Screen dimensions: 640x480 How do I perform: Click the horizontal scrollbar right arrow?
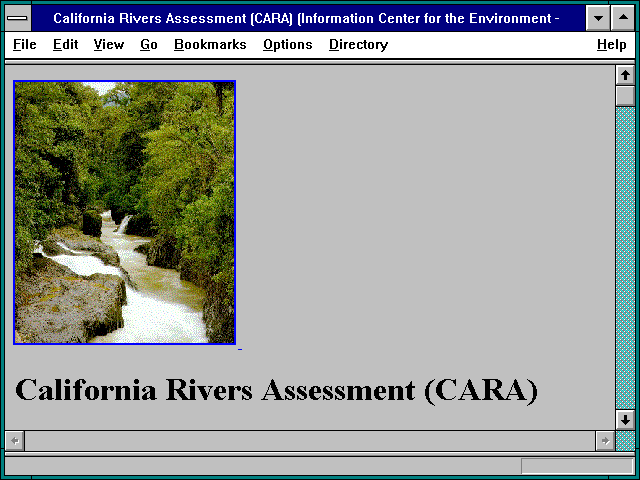point(605,441)
